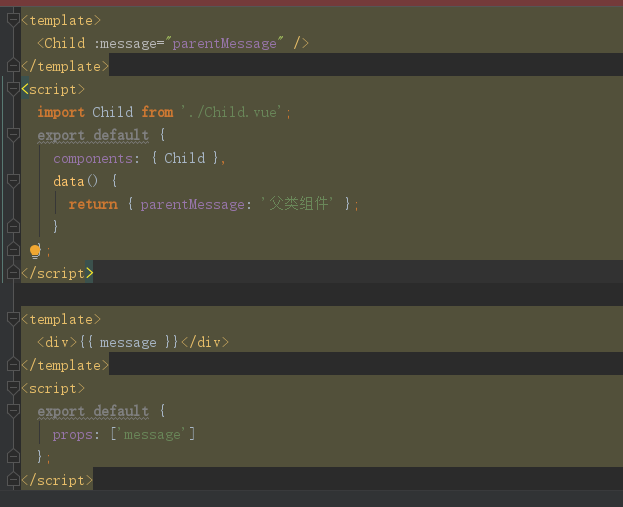Collapse fold marker at data() closing brace
The width and height of the screenshot is (623, 507).
tap(13, 226)
